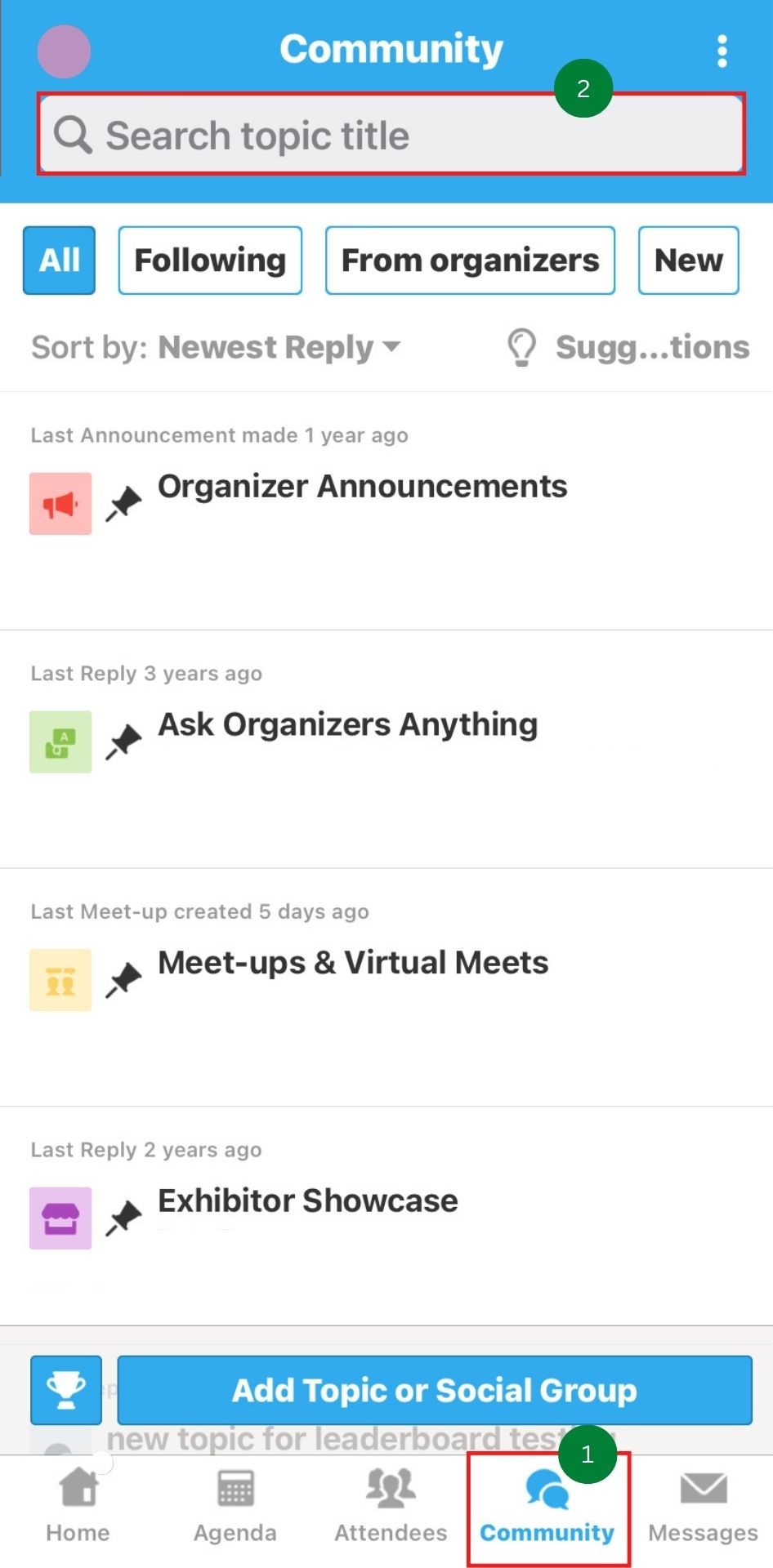Toggle the Following filter
Viewport: 773px width, 1568px height.
[210, 261]
